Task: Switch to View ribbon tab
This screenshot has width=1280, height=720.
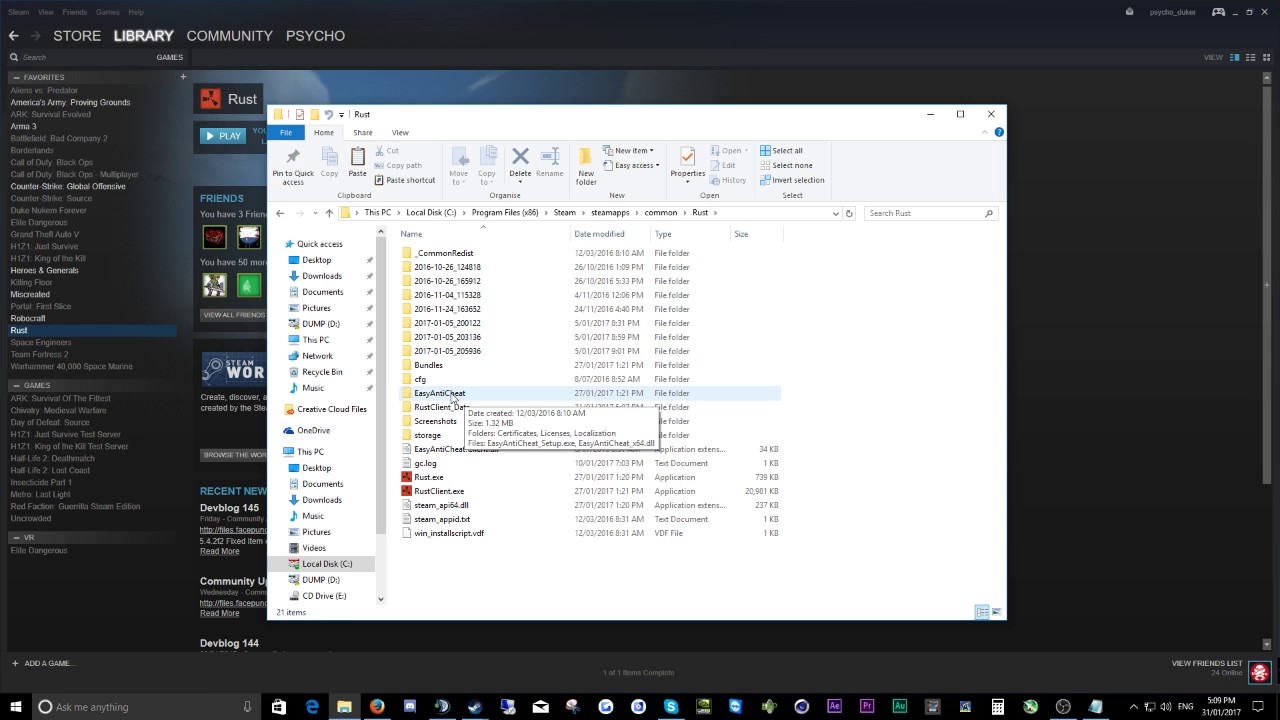Action: click(400, 132)
